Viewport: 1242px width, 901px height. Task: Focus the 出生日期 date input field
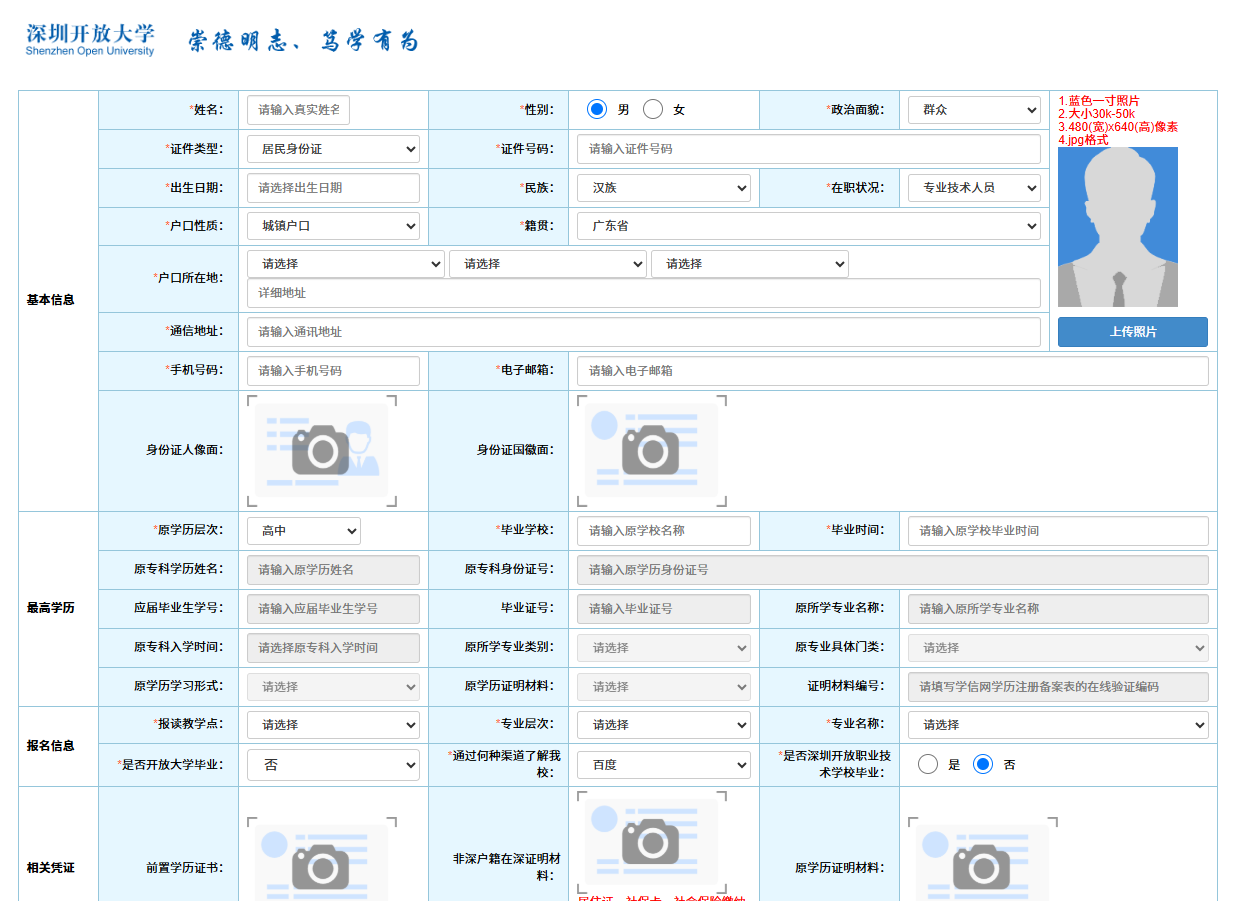click(333, 188)
